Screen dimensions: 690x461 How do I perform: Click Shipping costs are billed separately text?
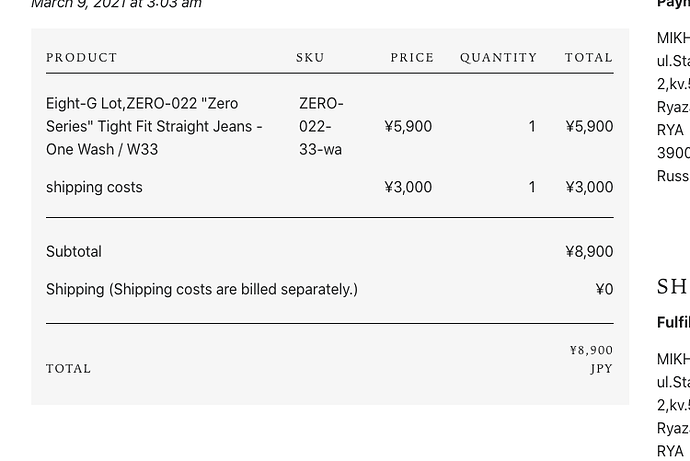tap(234, 289)
